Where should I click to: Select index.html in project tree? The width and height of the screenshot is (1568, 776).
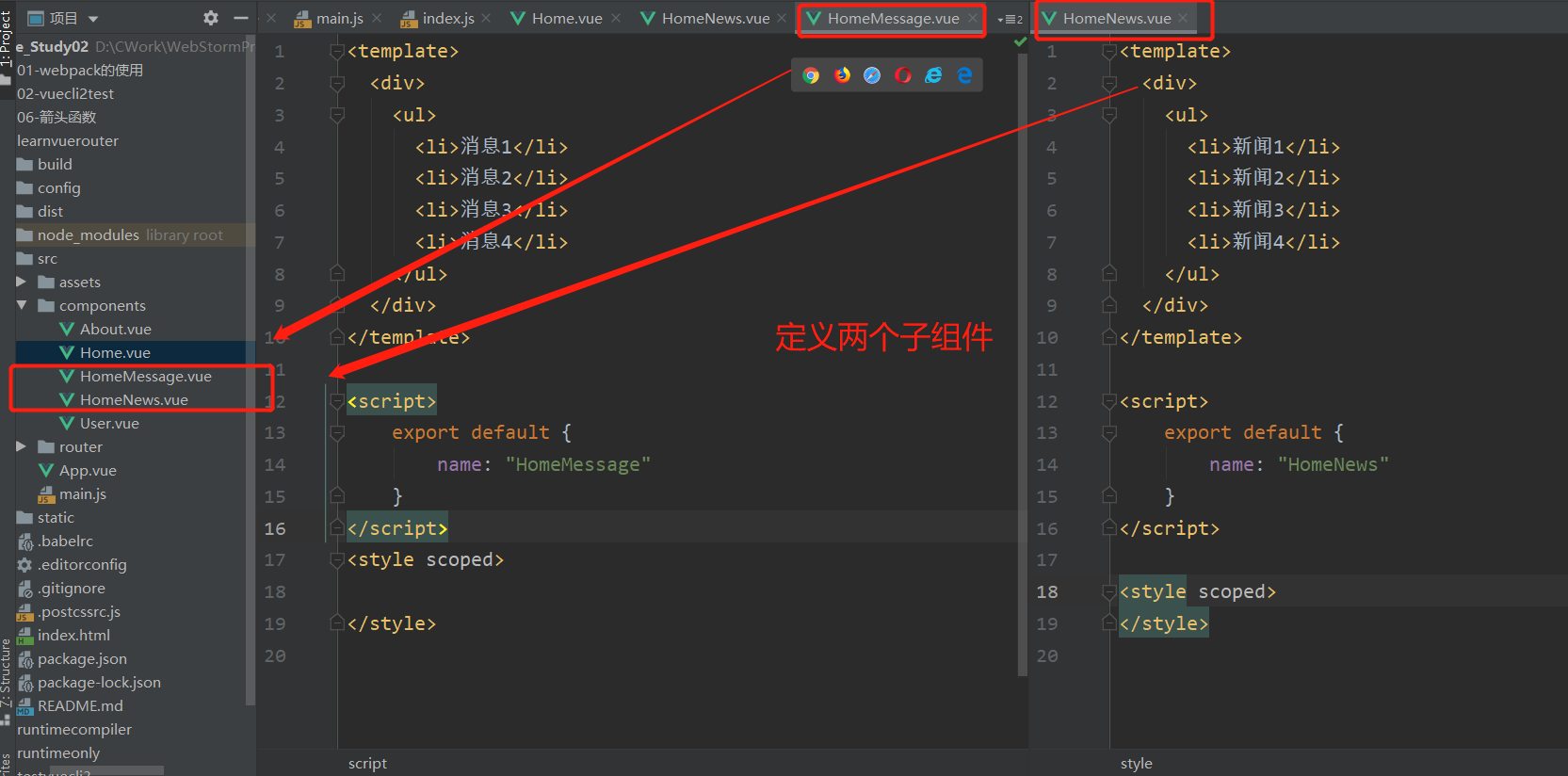[73, 635]
